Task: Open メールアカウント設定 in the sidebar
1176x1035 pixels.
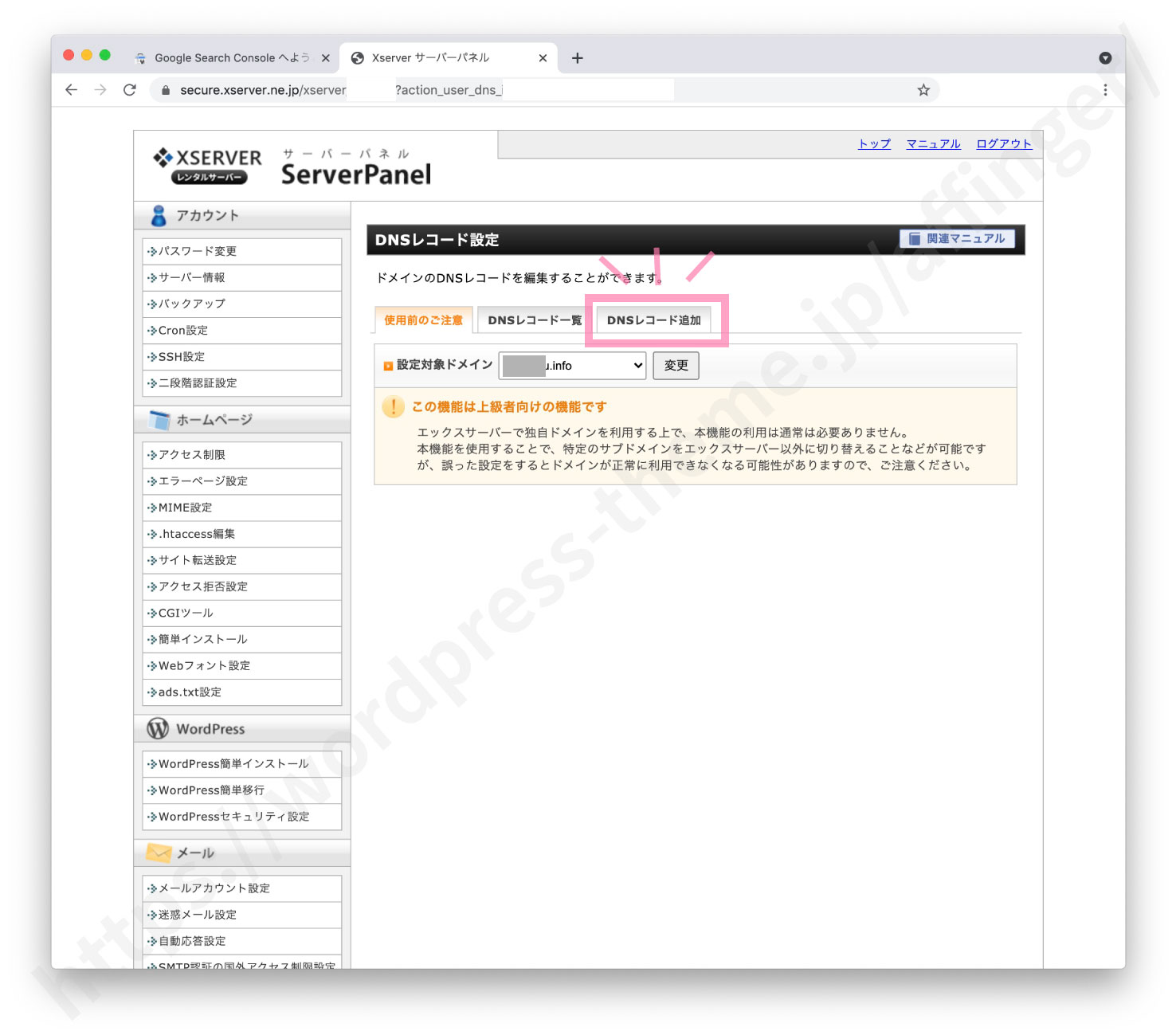Action: [x=242, y=888]
